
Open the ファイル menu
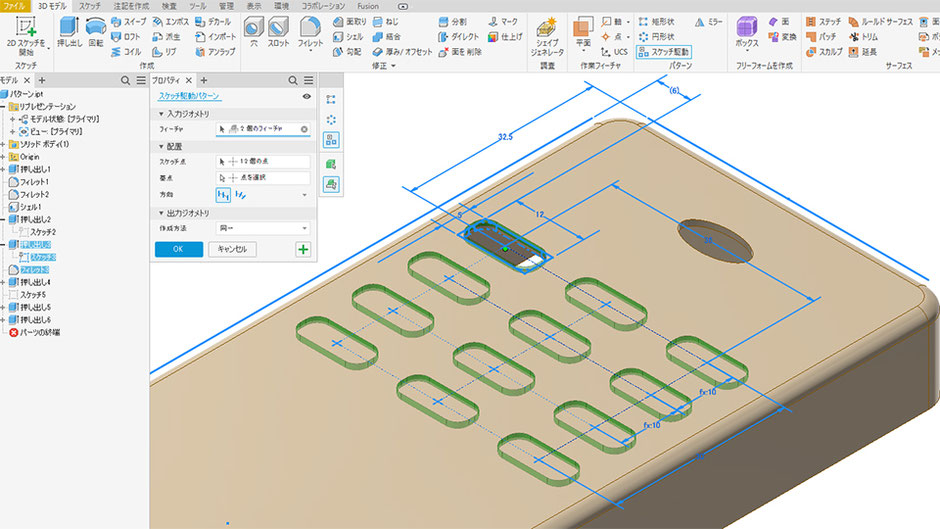tap(13, 6)
